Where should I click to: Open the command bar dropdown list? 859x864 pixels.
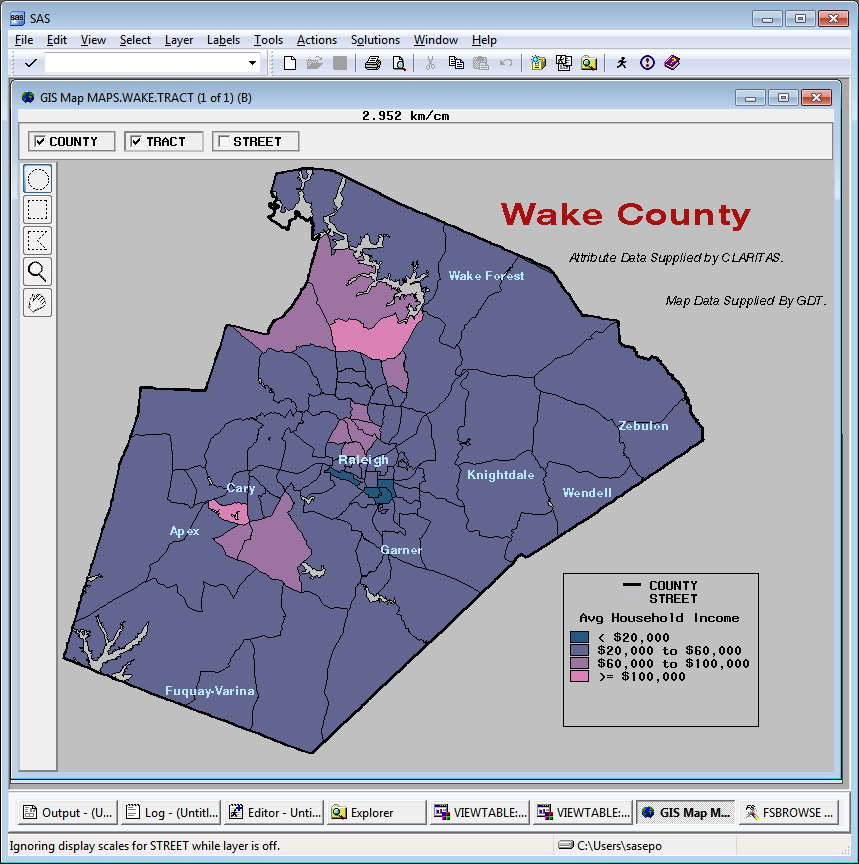254,62
